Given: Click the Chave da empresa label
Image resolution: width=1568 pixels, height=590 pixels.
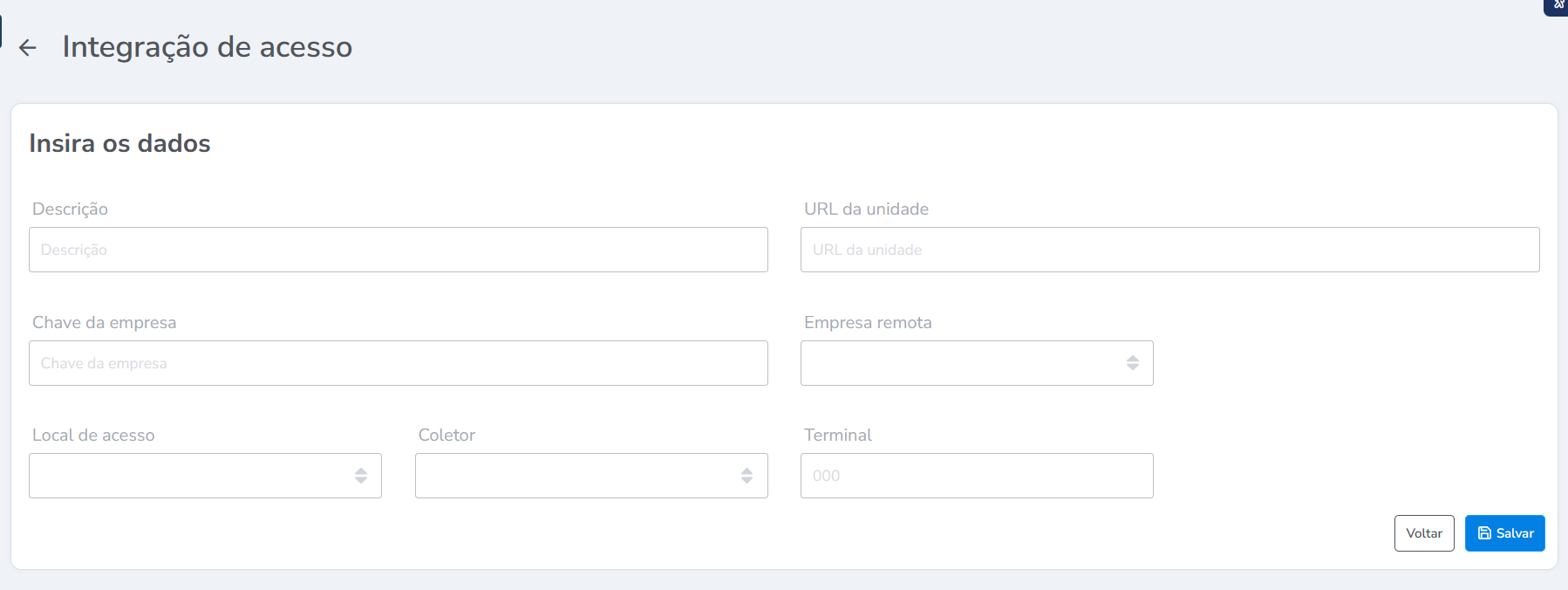Looking at the screenshot, I should tap(104, 322).
